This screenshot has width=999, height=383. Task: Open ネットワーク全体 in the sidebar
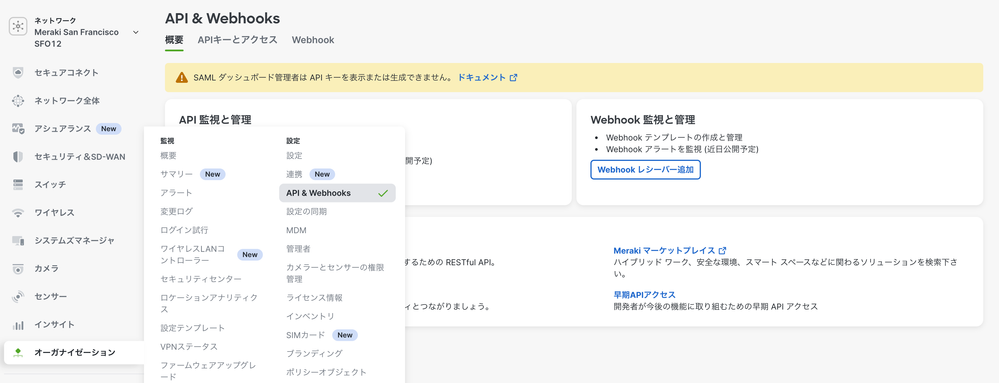point(67,101)
